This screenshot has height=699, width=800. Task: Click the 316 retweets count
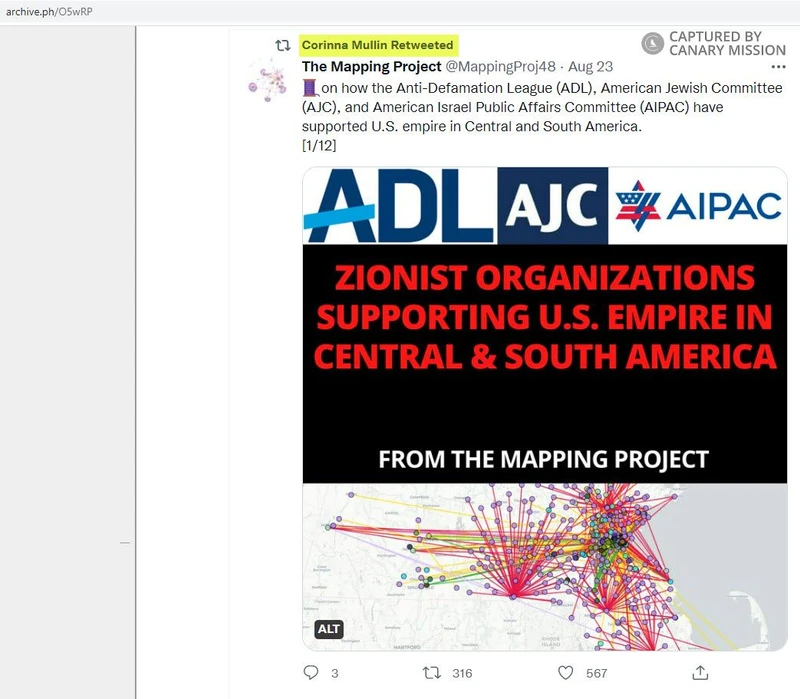(462, 673)
